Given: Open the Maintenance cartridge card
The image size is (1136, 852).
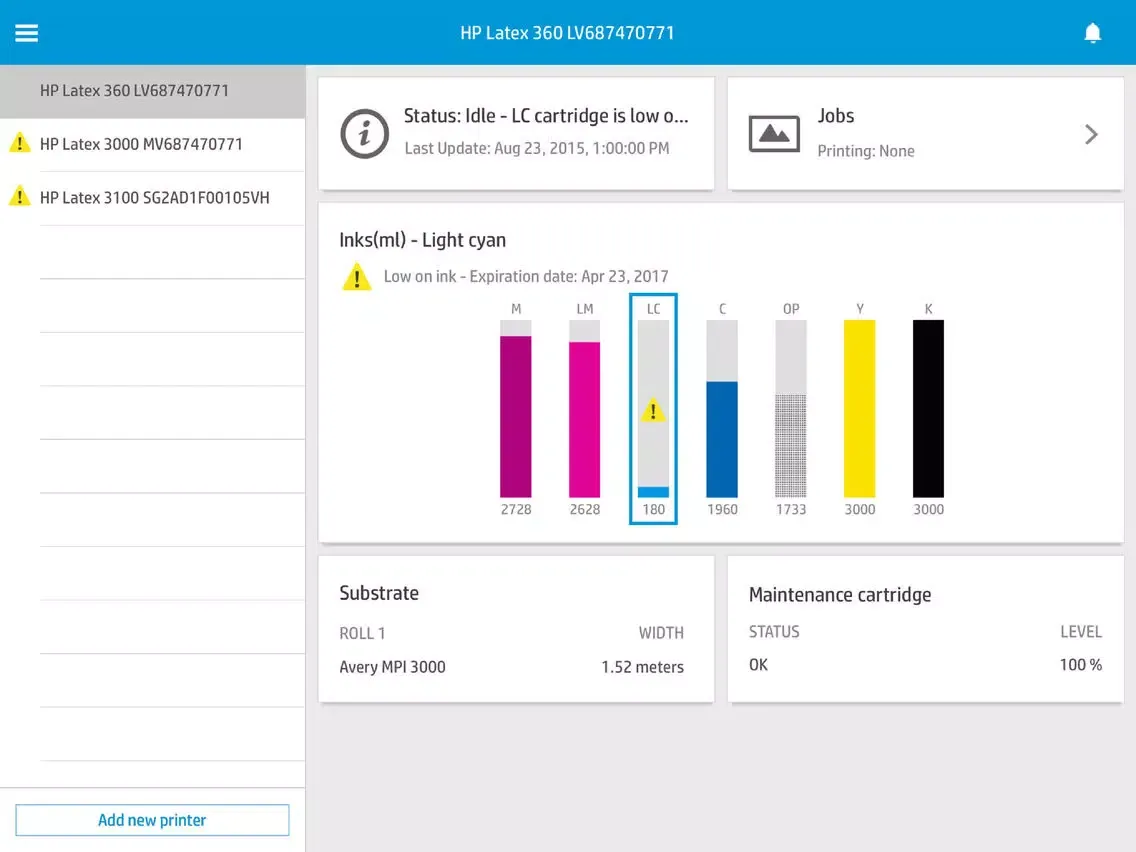Looking at the screenshot, I should (925, 630).
